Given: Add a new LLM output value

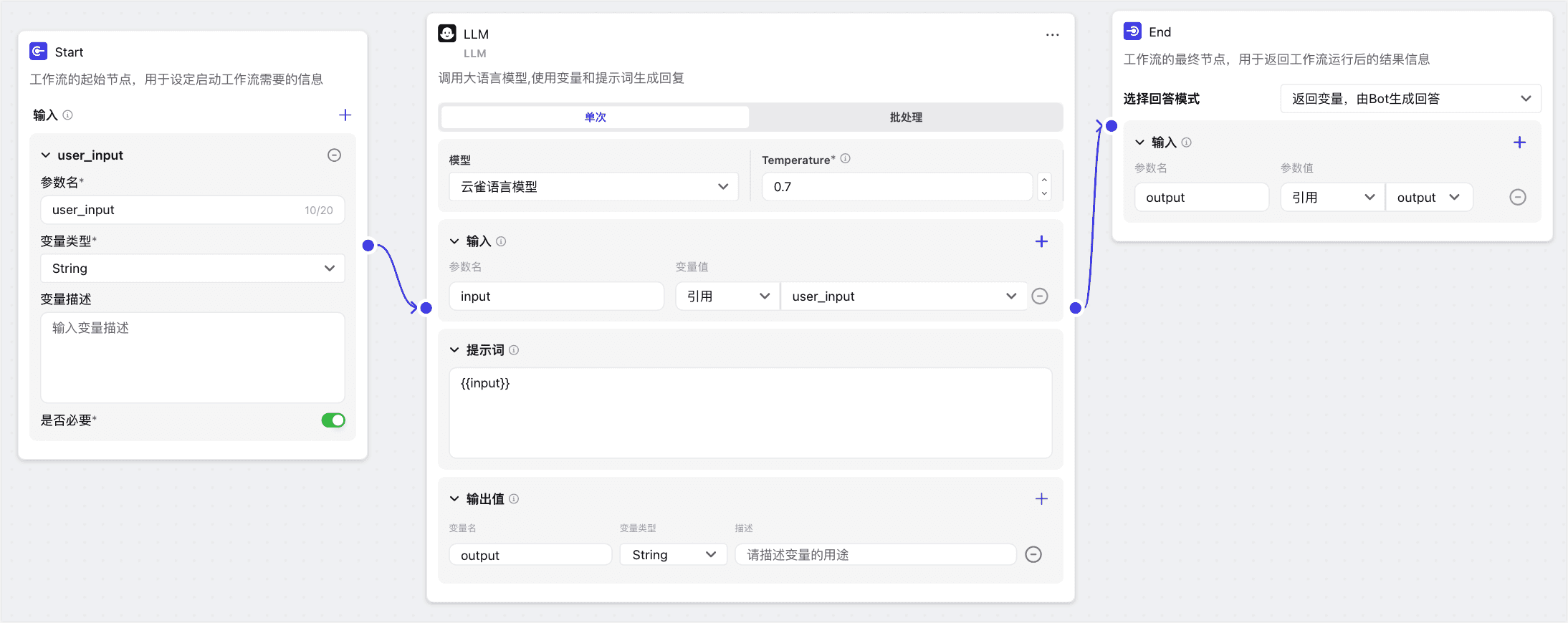Looking at the screenshot, I should point(1041,499).
